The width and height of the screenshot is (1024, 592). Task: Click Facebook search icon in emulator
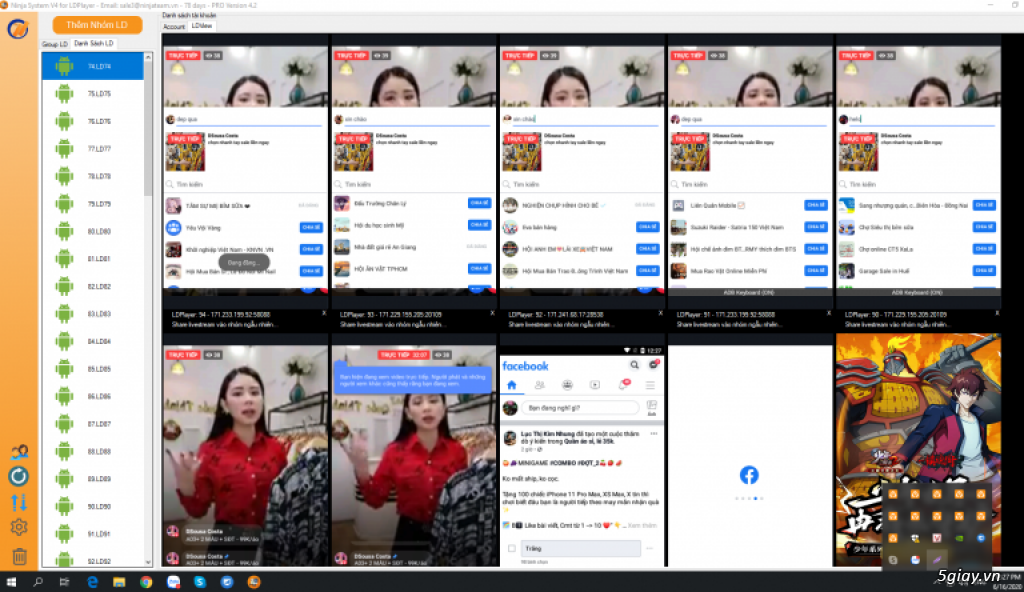[634, 365]
